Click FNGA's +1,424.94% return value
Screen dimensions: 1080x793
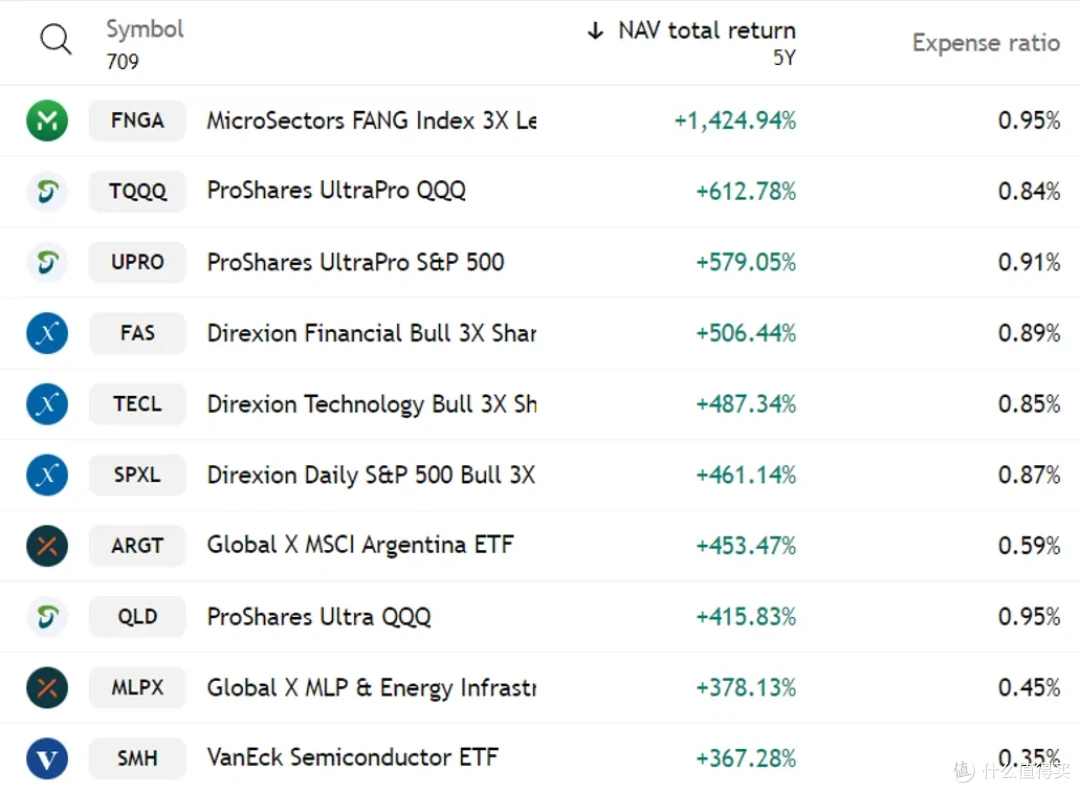(735, 121)
